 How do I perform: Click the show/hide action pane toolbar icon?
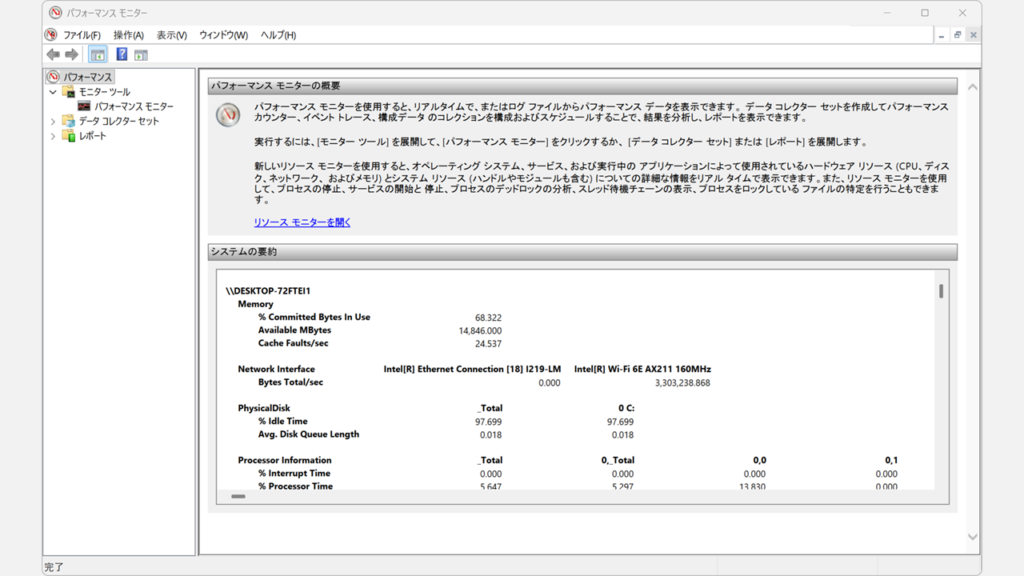[x=141, y=54]
